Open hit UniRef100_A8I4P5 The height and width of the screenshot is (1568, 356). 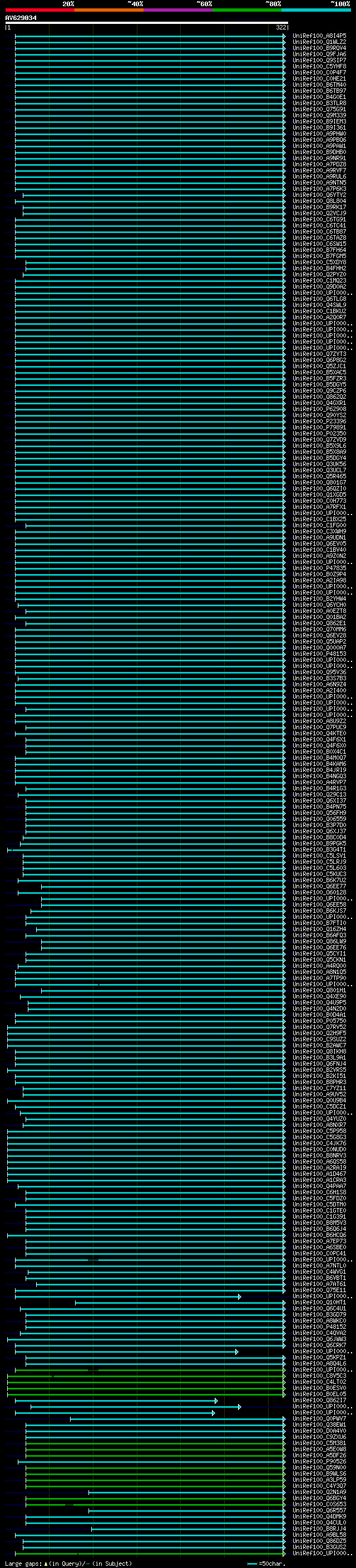click(319, 36)
